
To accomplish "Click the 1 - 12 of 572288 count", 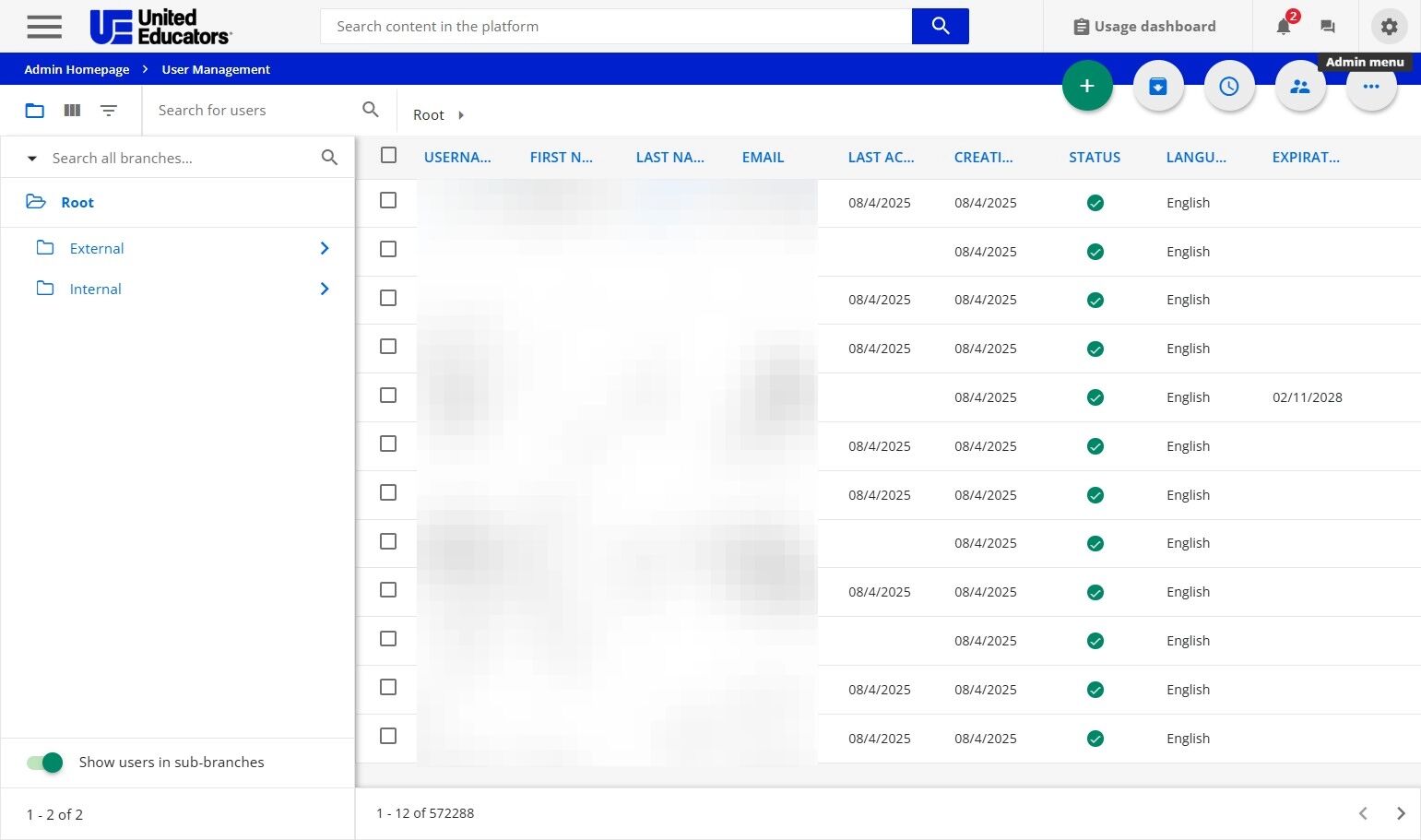I will (x=425, y=813).
